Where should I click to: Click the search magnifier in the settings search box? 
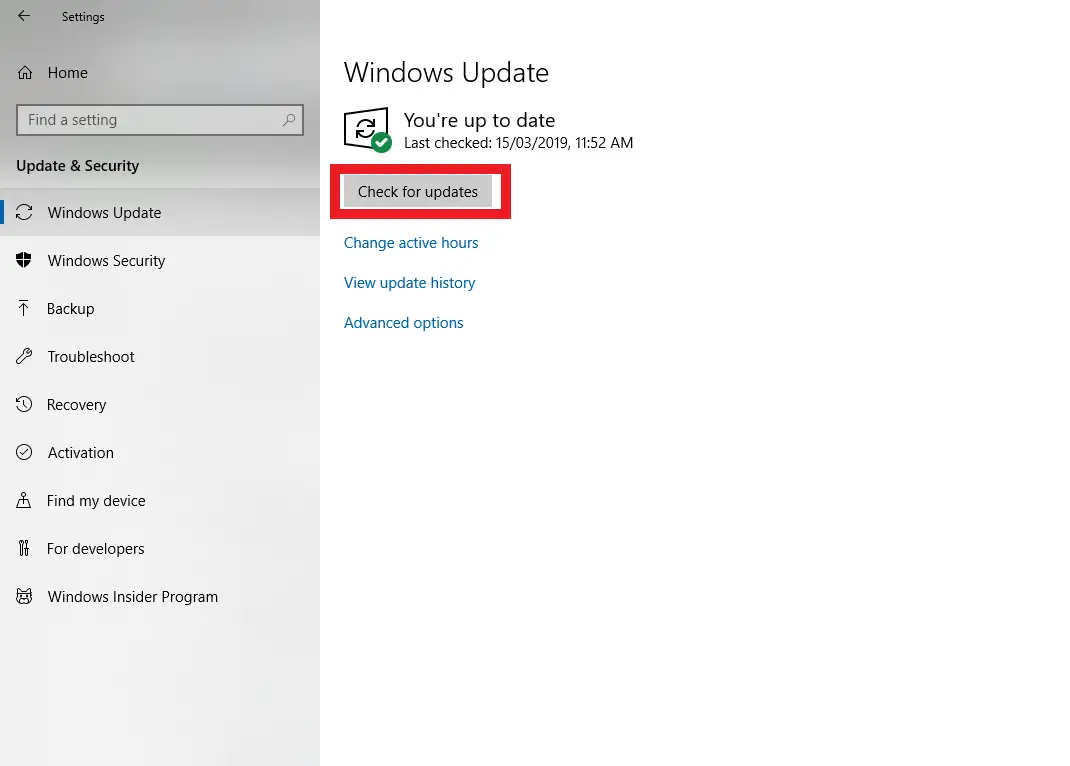point(289,119)
